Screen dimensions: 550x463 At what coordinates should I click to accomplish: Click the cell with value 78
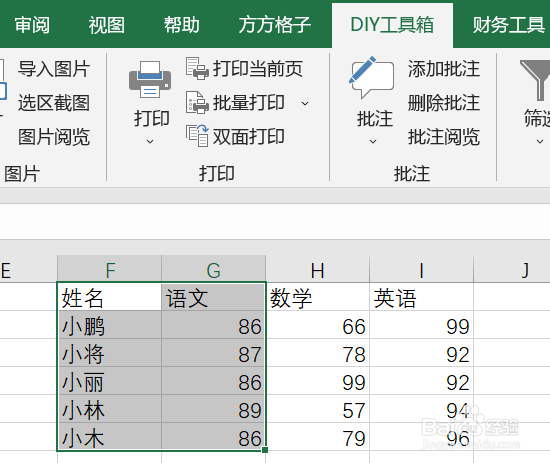click(317, 353)
